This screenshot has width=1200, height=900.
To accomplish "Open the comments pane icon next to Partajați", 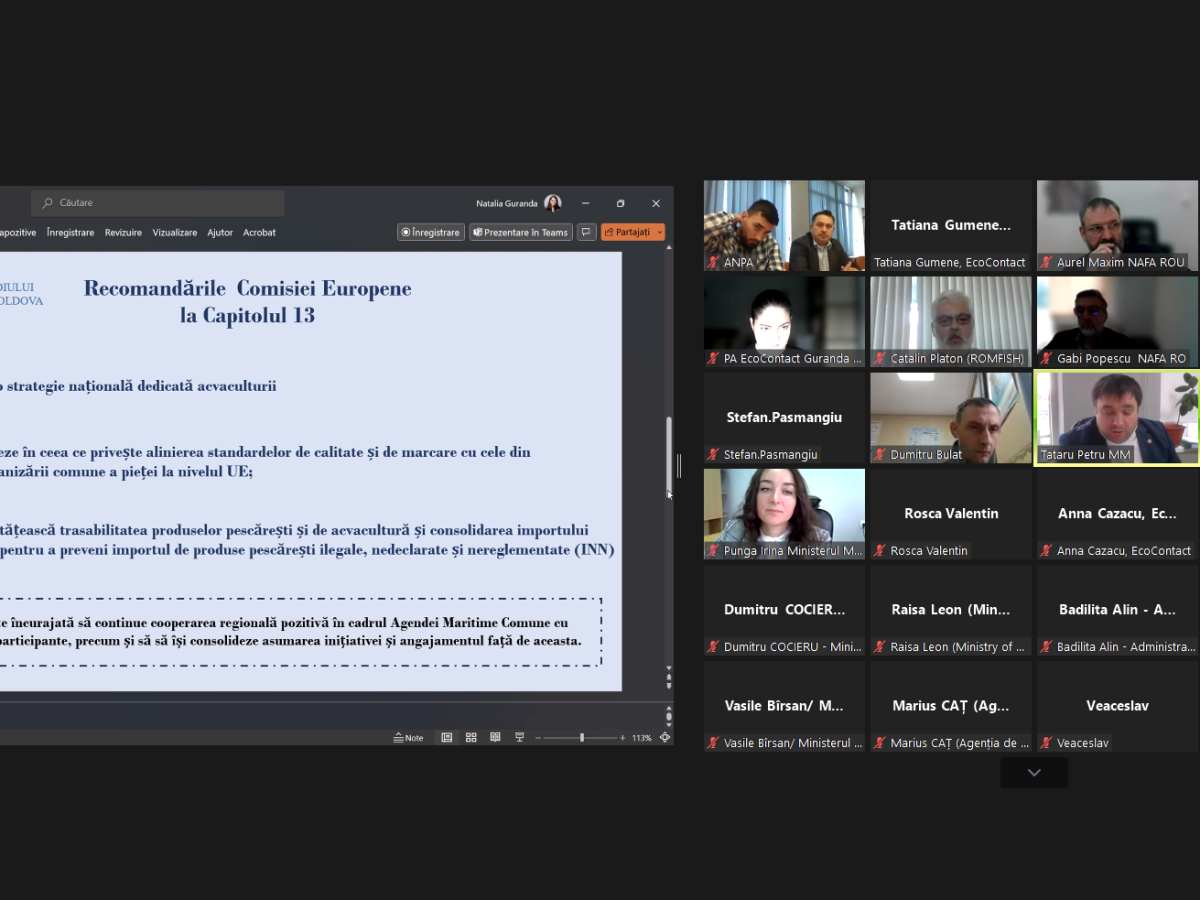I will pos(587,232).
